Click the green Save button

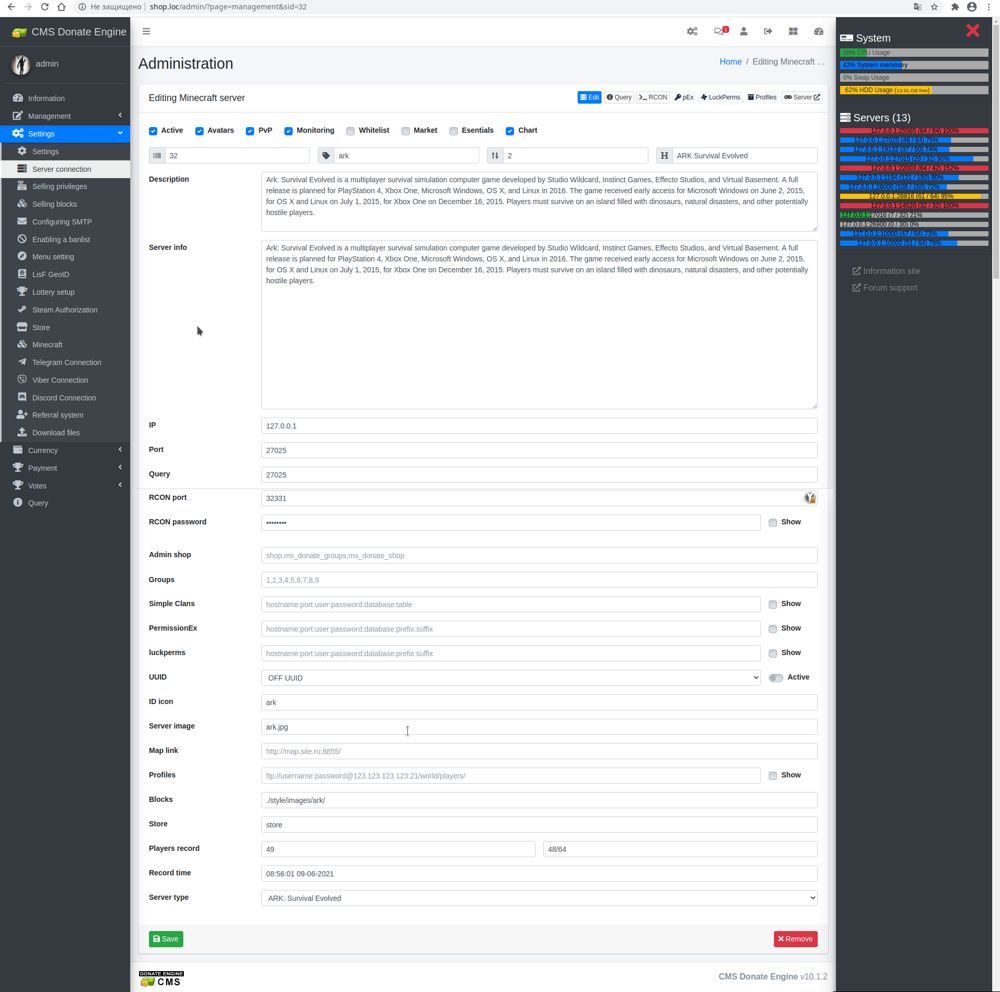tap(166, 939)
